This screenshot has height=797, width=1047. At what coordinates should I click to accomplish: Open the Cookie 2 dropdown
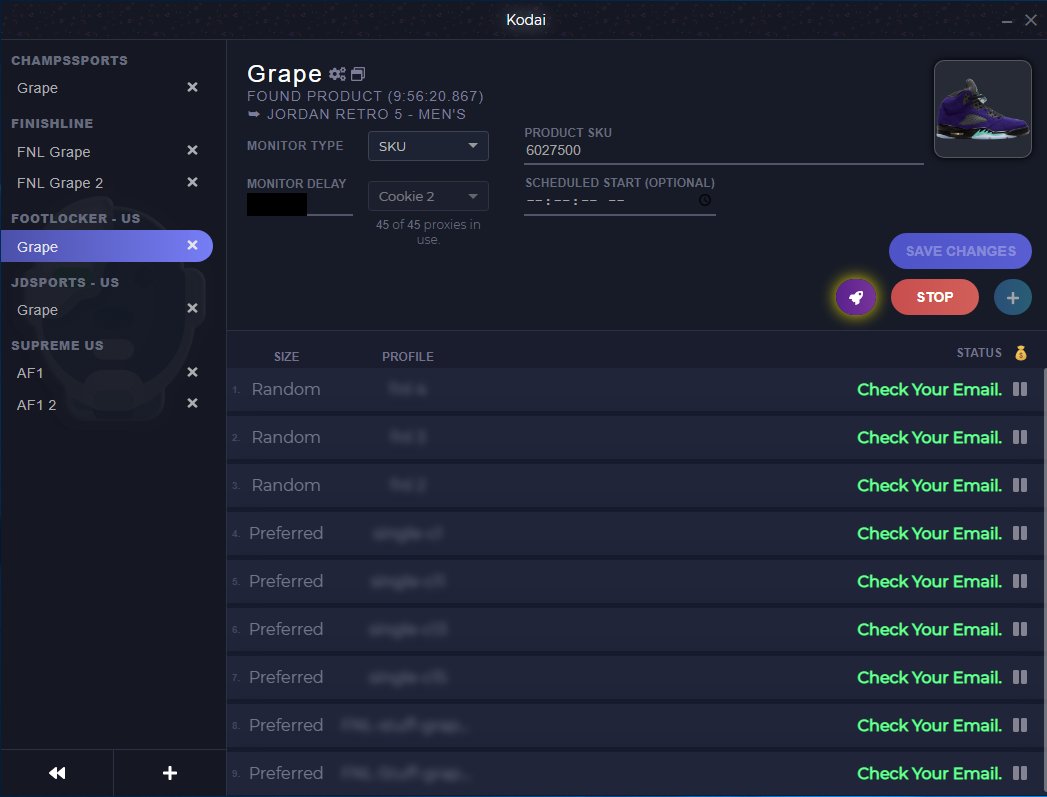[428, 196]
